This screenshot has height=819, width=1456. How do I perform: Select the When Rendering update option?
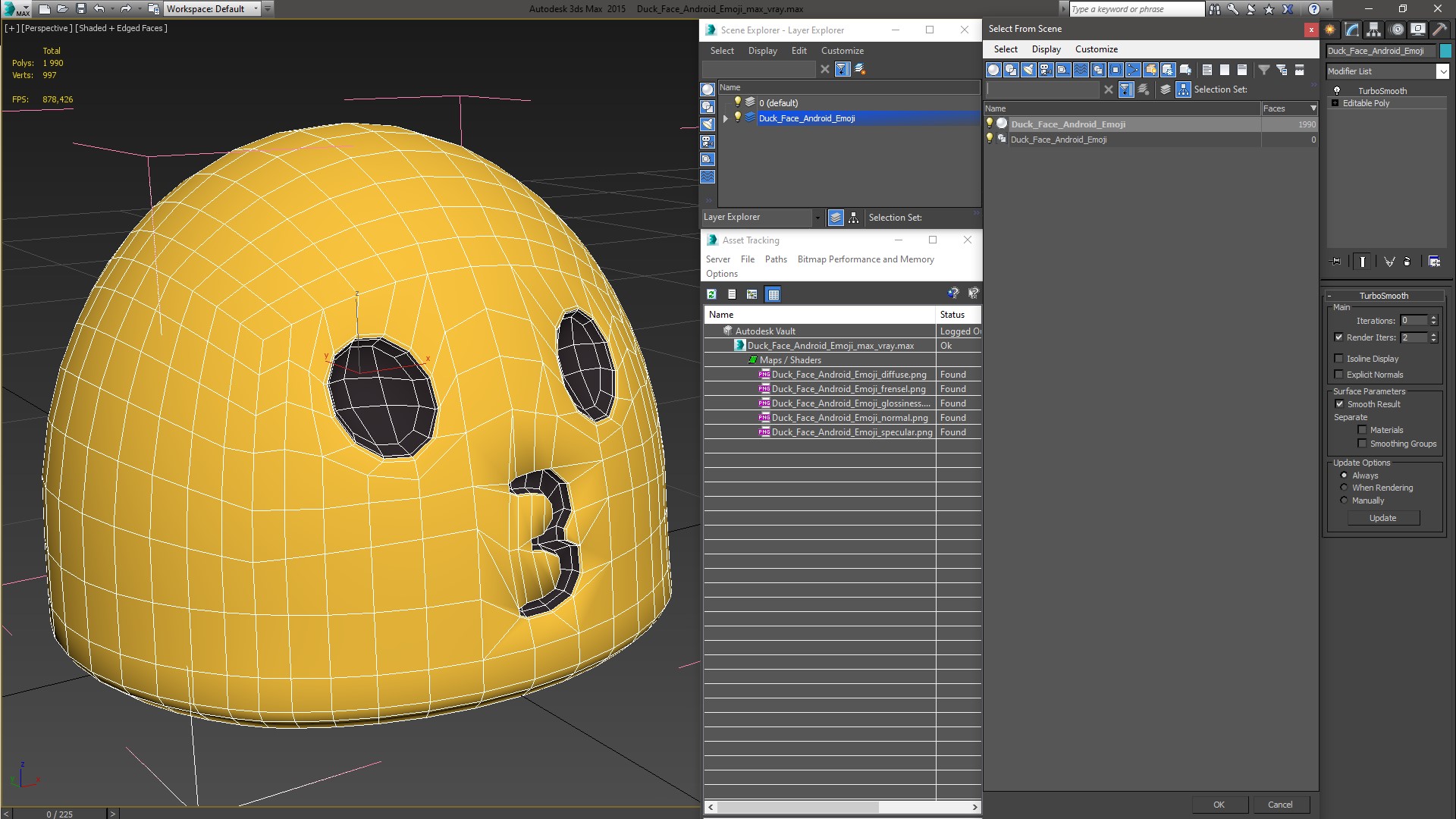[x=1344, y=488]
